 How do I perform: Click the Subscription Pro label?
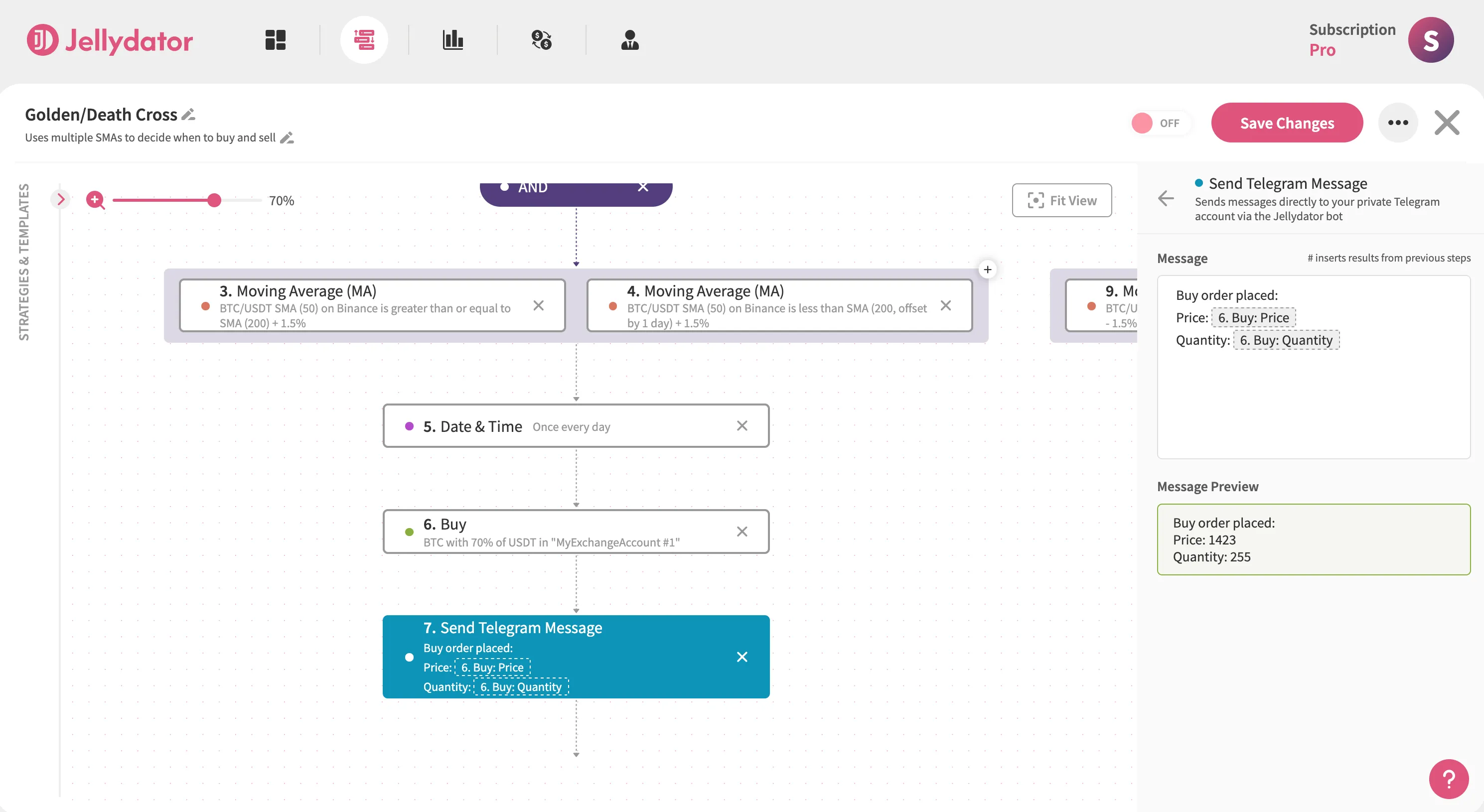tap(1351, 40)
